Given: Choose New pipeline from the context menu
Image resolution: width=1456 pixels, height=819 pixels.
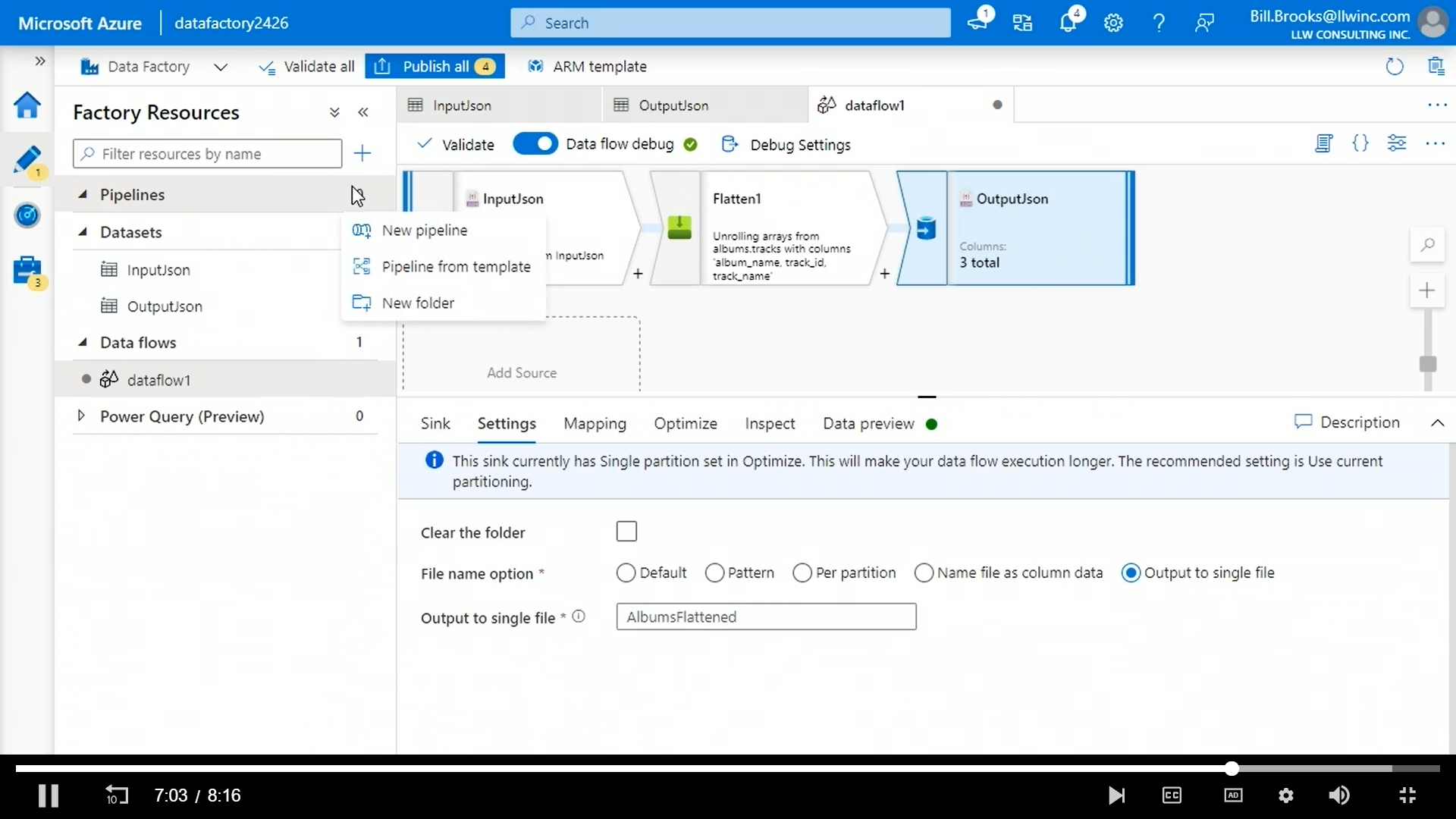Looking at the screenshot, I should pos(424,231).
